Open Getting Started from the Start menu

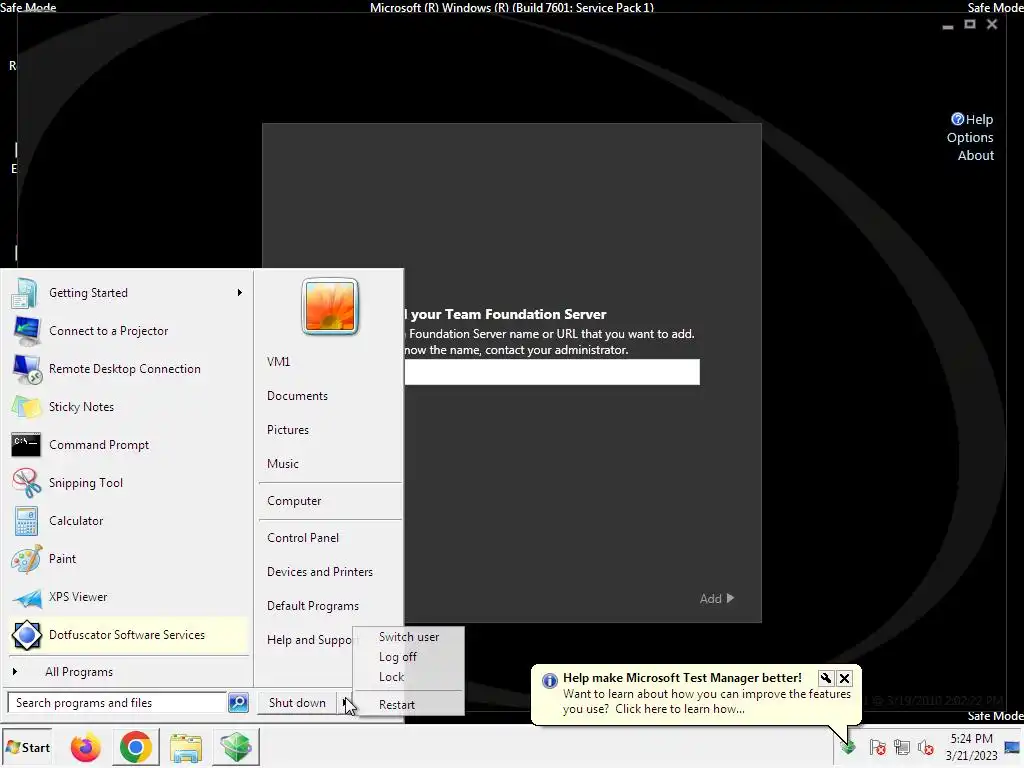tap(128, 293)
